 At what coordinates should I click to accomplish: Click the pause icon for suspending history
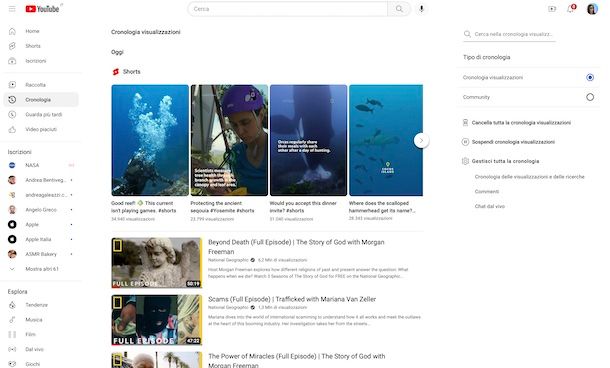[465, 142]
